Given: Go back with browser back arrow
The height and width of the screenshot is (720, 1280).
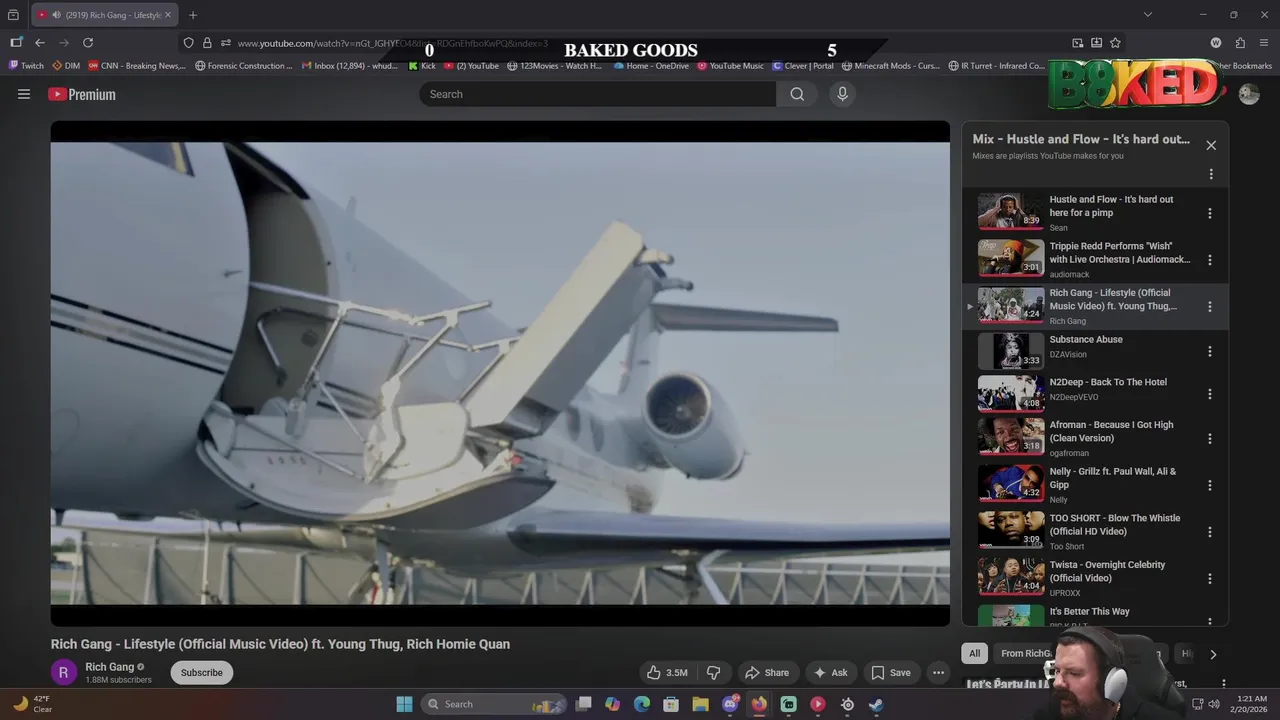Looking at the screenshot, I should 40,43.
